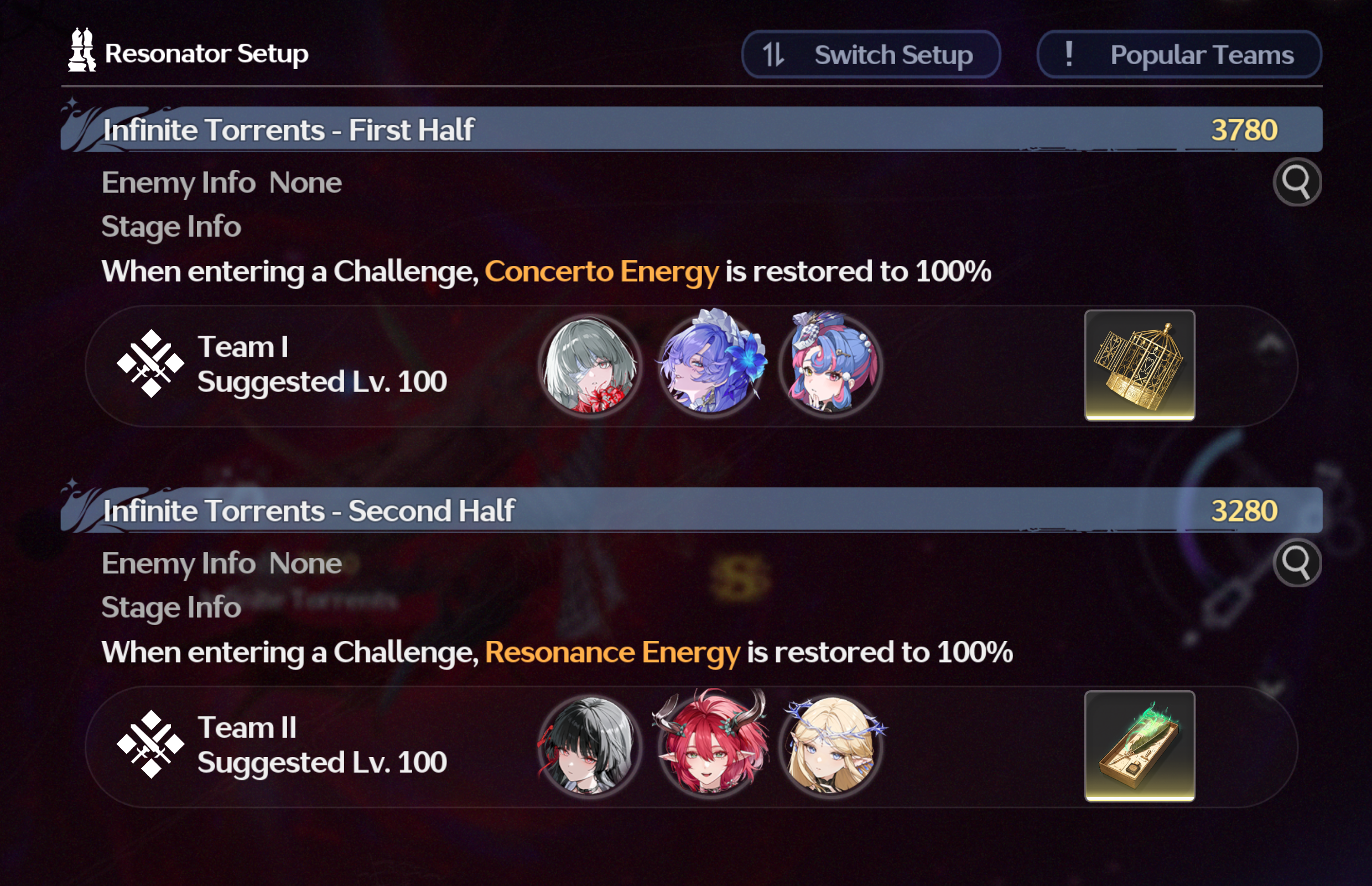Select blue-and-pink-haired resonator in Team I
The image size is (1372, 886).
831,363
